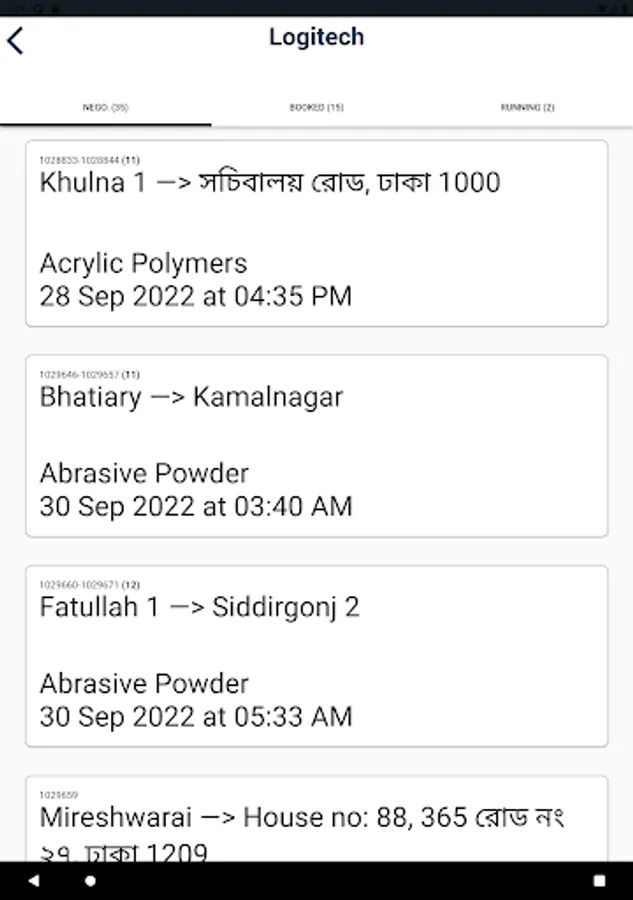Select the RUNNING (2) tab
The height and width of the screenshot is (900, 633).
click(527, 107)
